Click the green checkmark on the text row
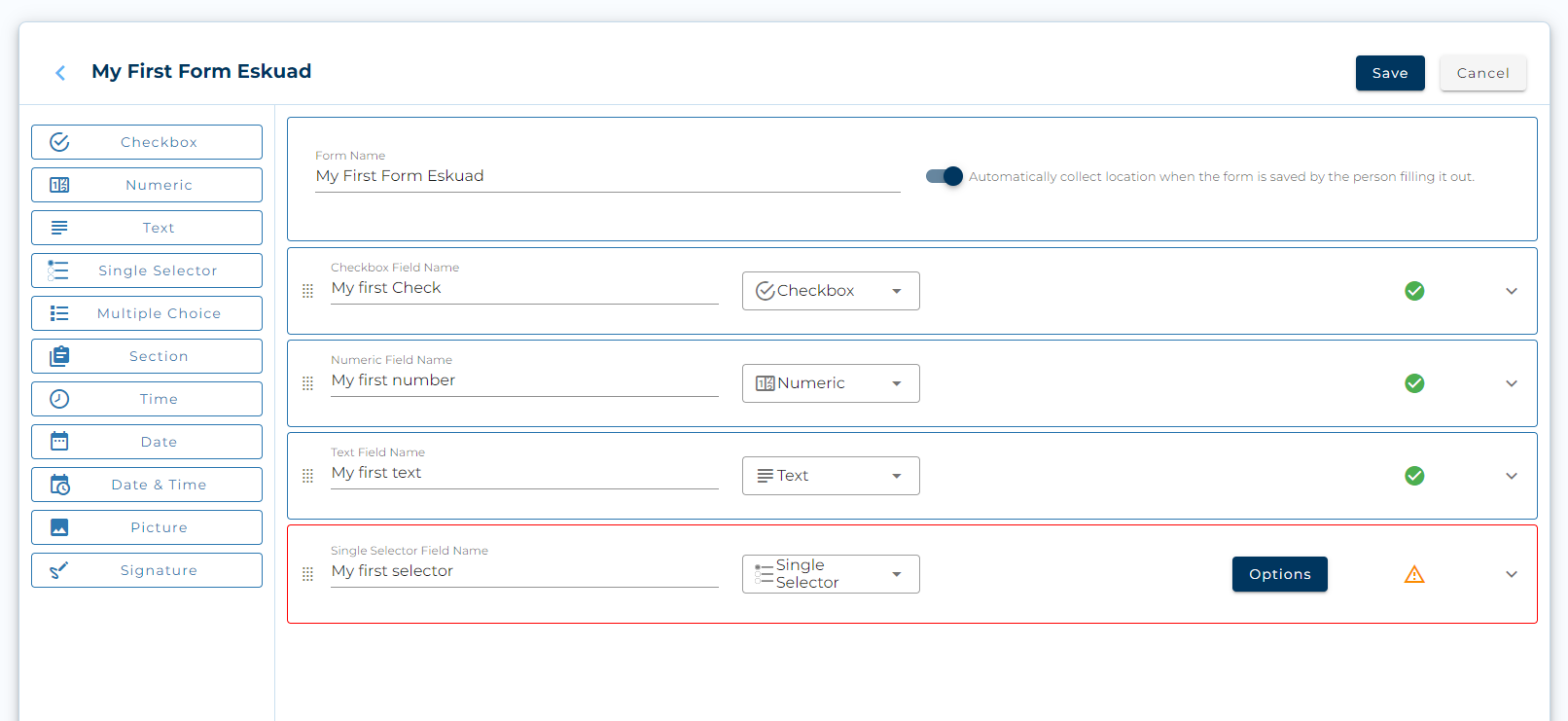This screenshot has height=721, width=1568. tap(1414, 476)
